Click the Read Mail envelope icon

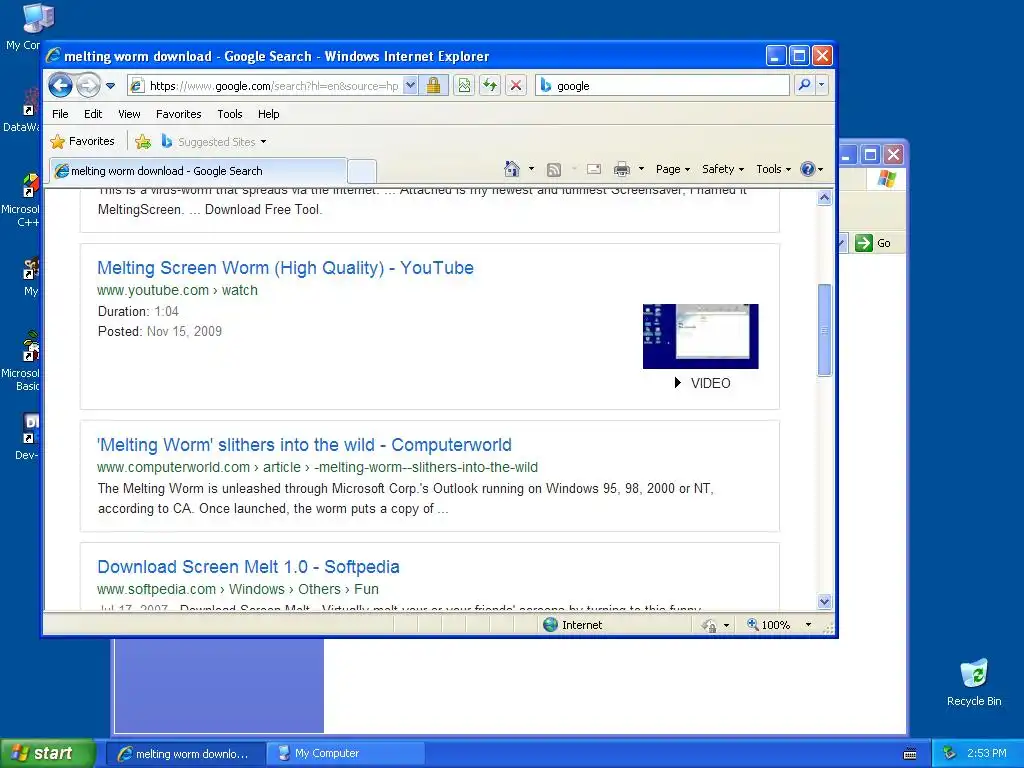pos(594,169)
